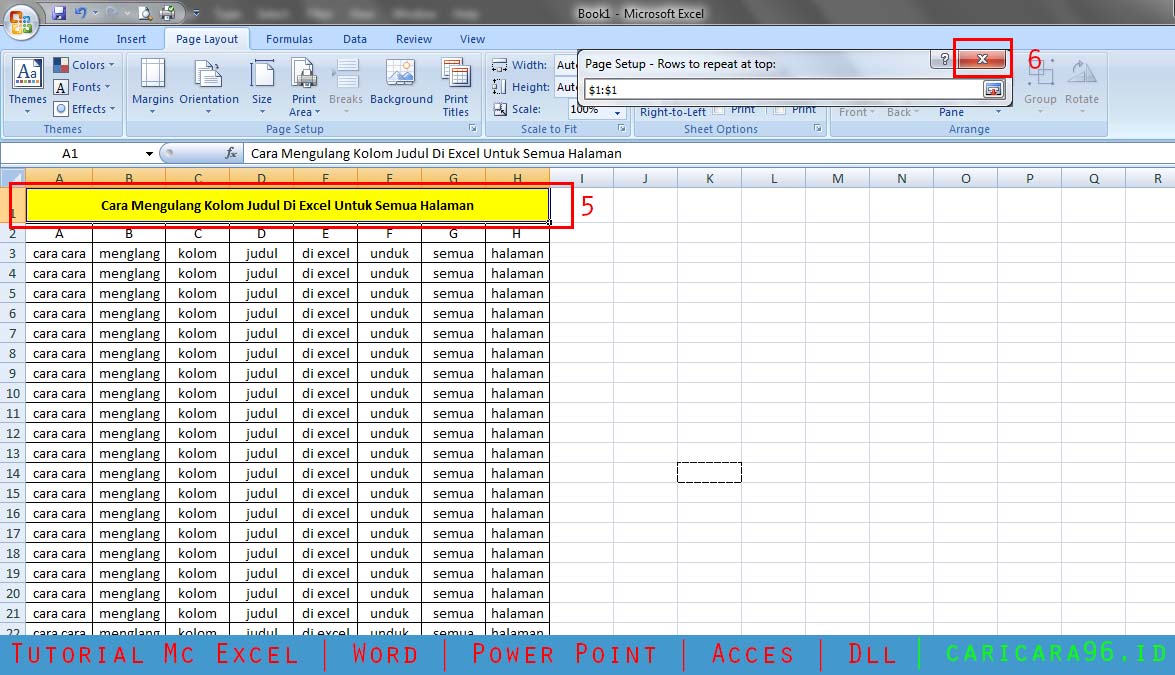1175x675 pixels.
Task: Expand the dialog with the collapse button
Action: [993, 90]
